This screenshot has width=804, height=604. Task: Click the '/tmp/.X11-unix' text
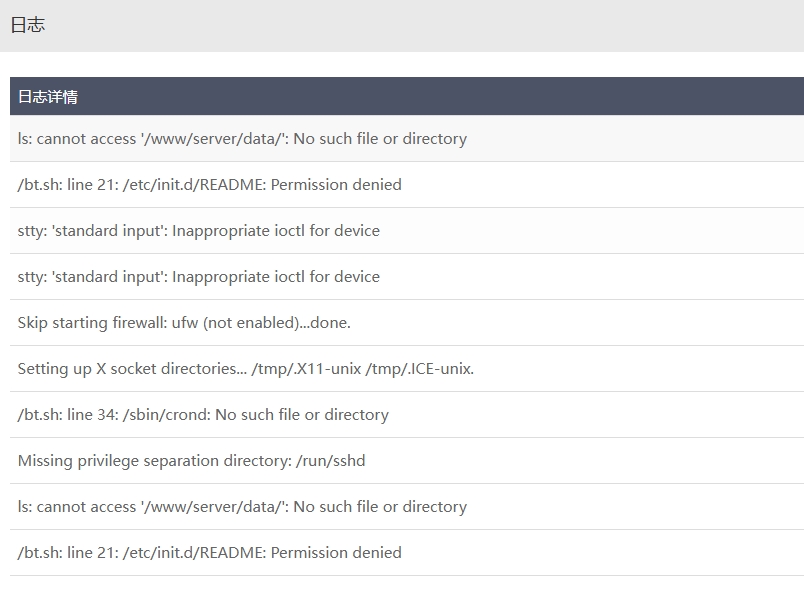pos(306,369)
